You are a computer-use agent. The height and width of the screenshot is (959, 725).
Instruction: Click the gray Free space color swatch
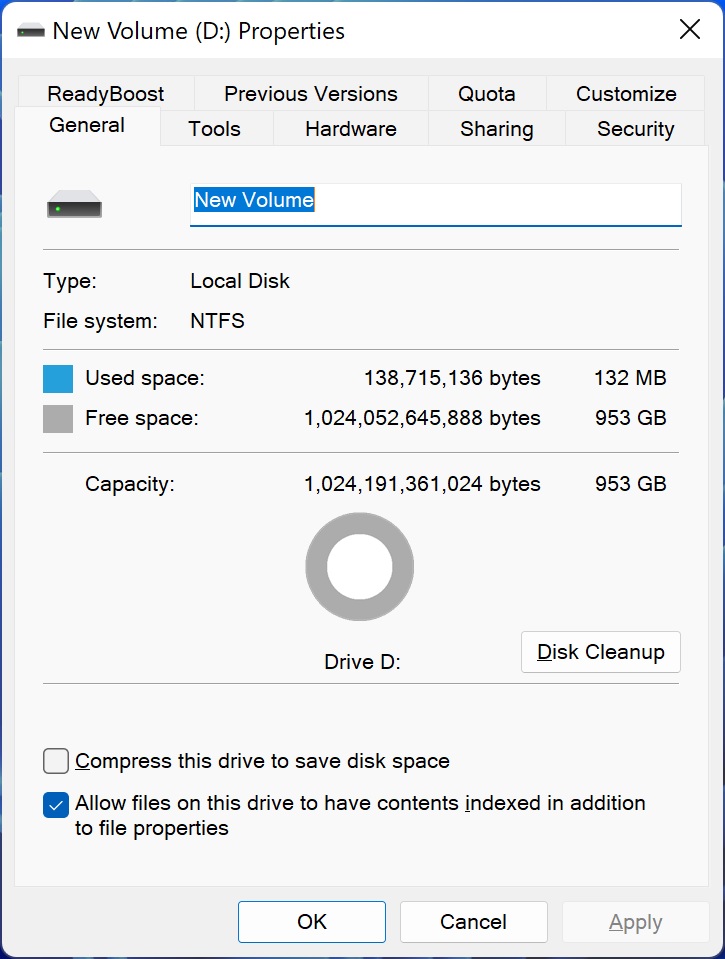tap(58, 419)
